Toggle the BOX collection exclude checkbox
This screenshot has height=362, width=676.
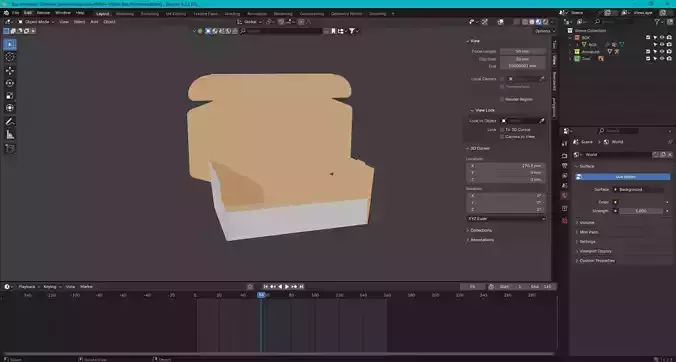pyautogui.click(x=648, y=37)
